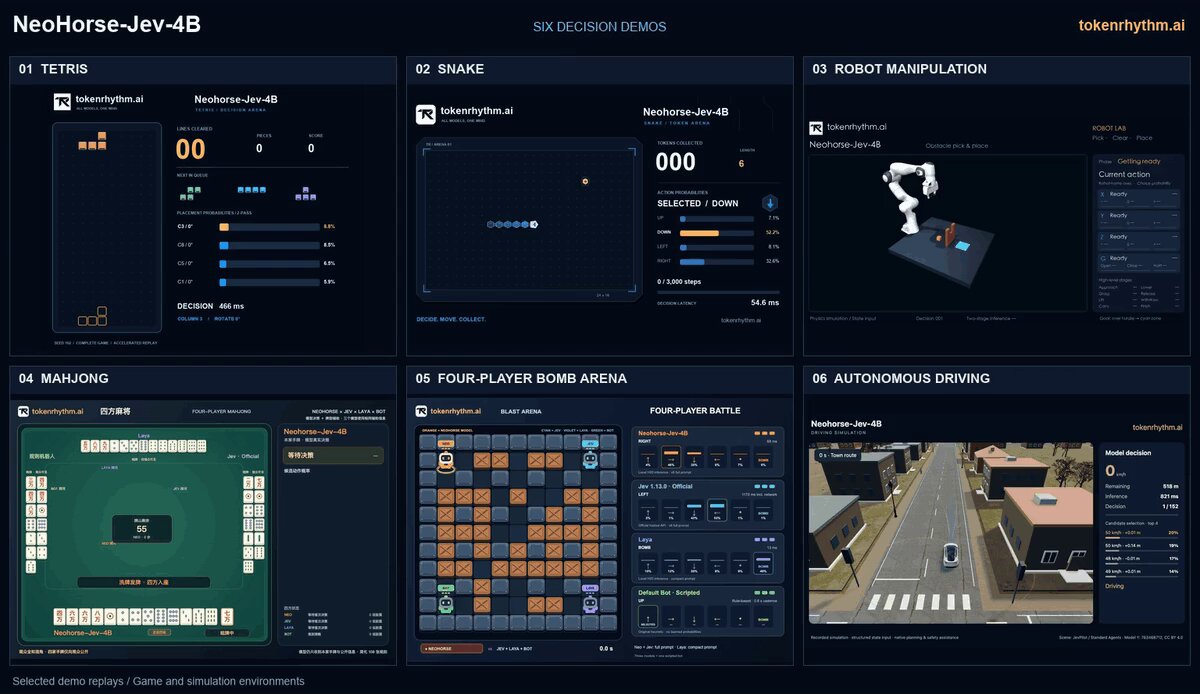This screenshot has width=1200, height=694.
Task: Select the cyan Jev robot in the blast arena
Action: click(x=590, y=459)
